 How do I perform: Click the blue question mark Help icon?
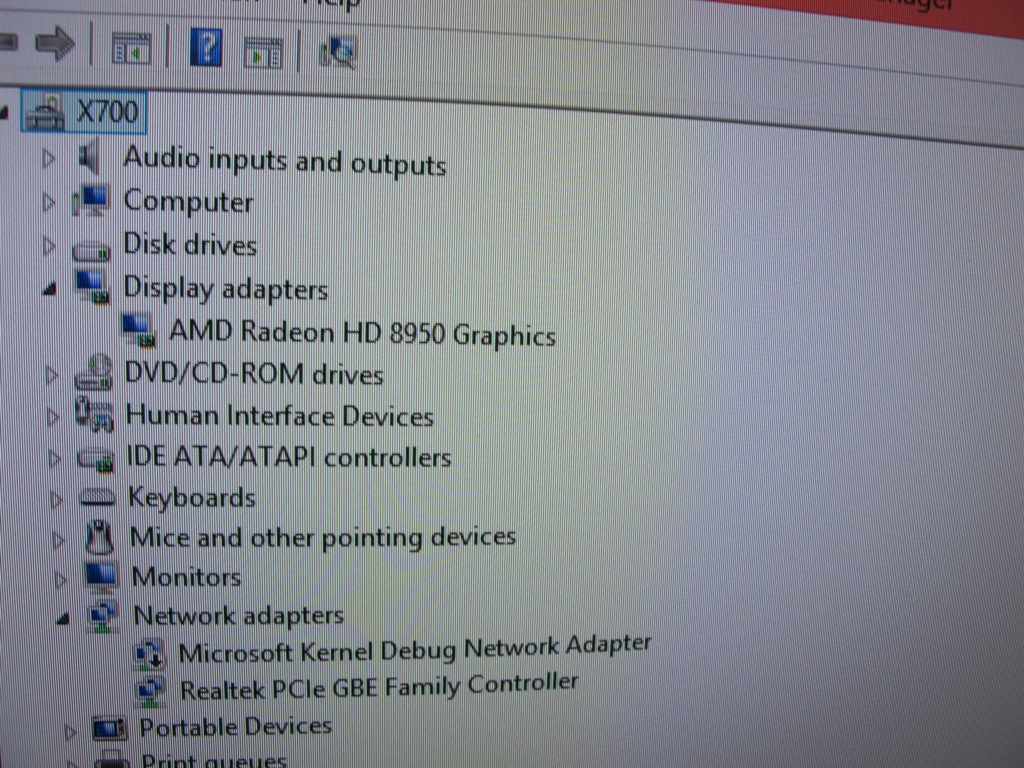pyautogui.click(x=205, y=48)
